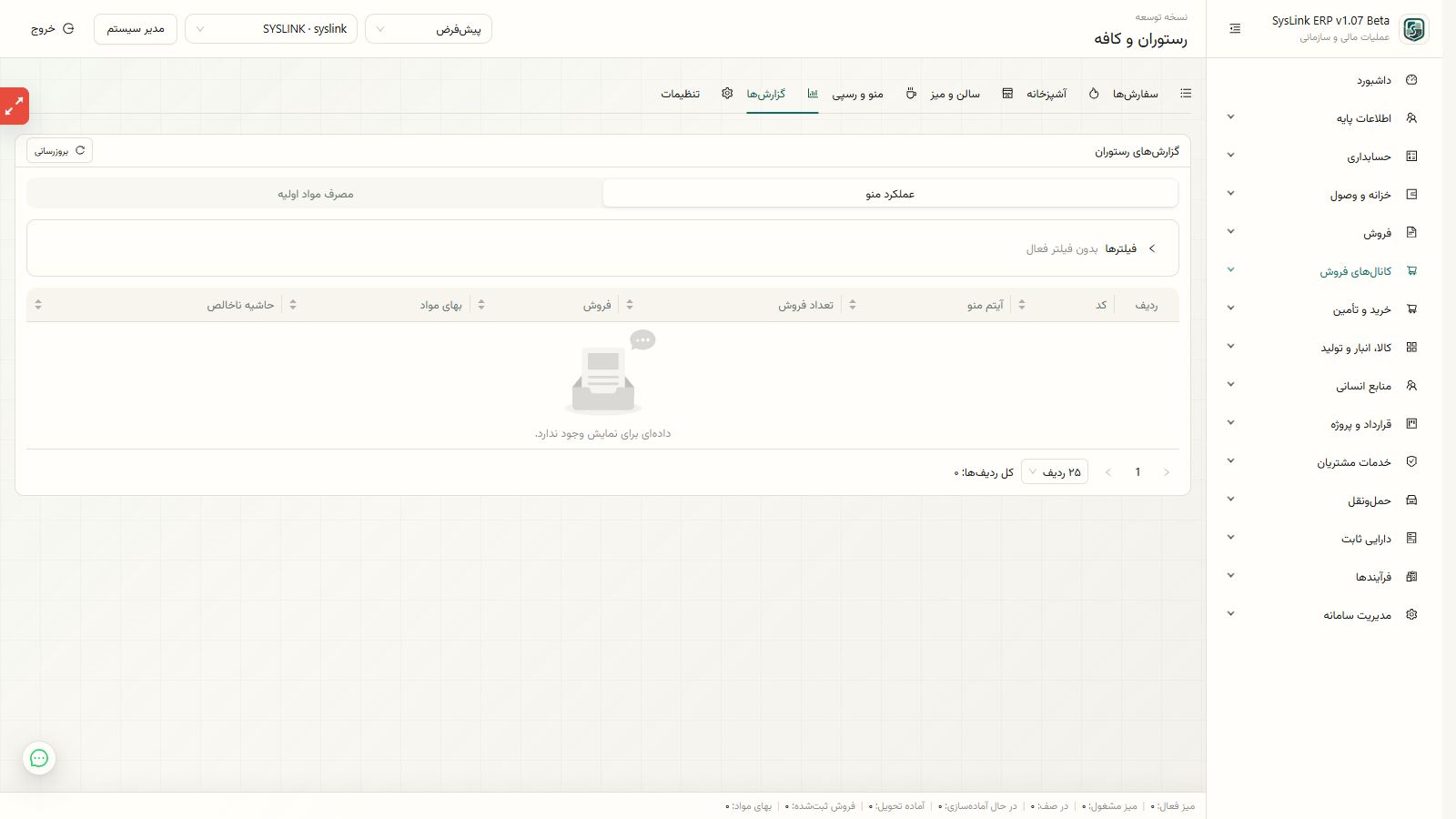Select page 1 in pagination
The height and width of the screenshot is (819, 1456).
1137,472
